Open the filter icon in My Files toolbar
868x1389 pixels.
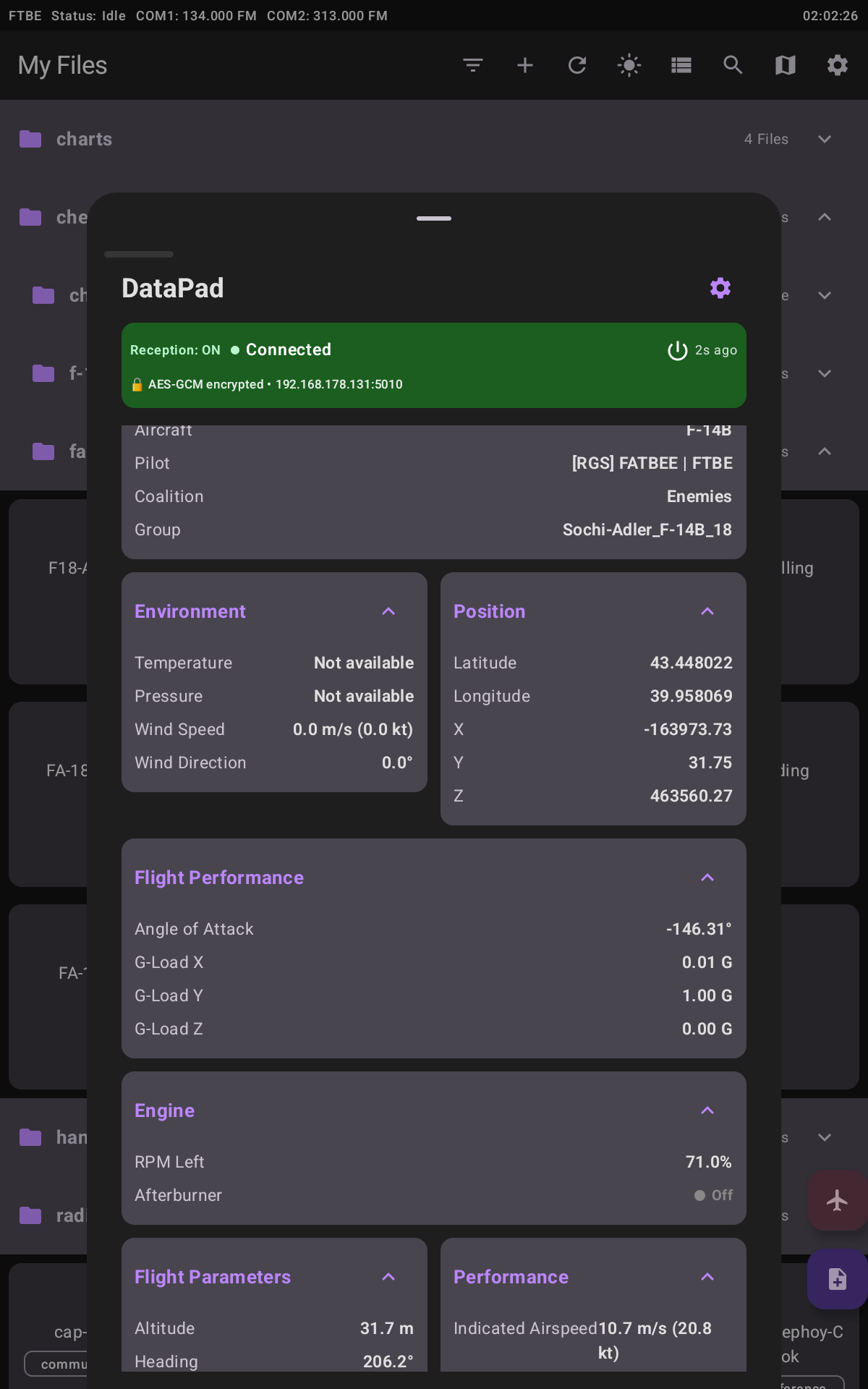473,65
